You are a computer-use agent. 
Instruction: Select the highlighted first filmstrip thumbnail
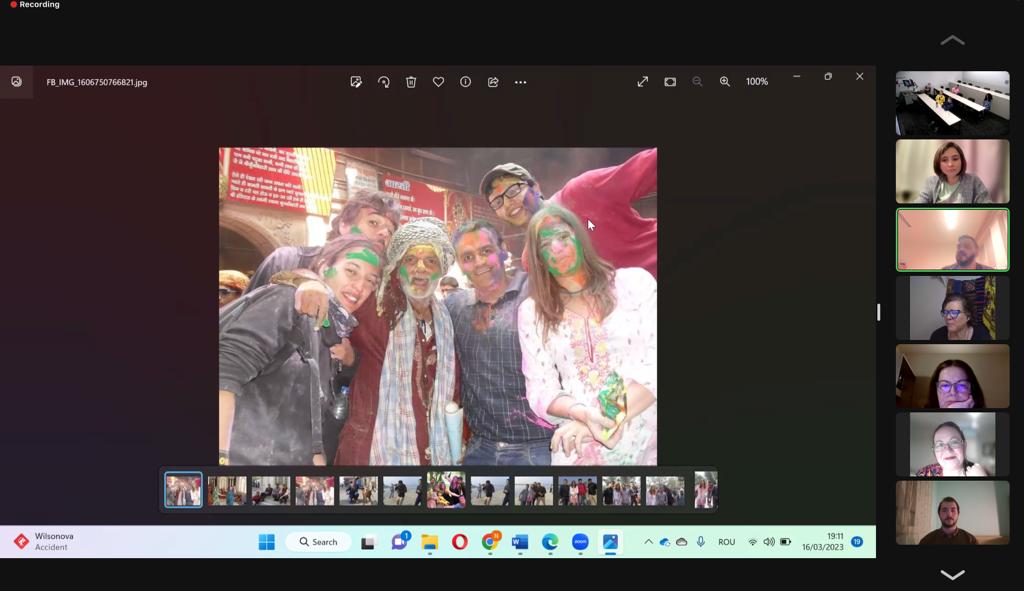184,490
